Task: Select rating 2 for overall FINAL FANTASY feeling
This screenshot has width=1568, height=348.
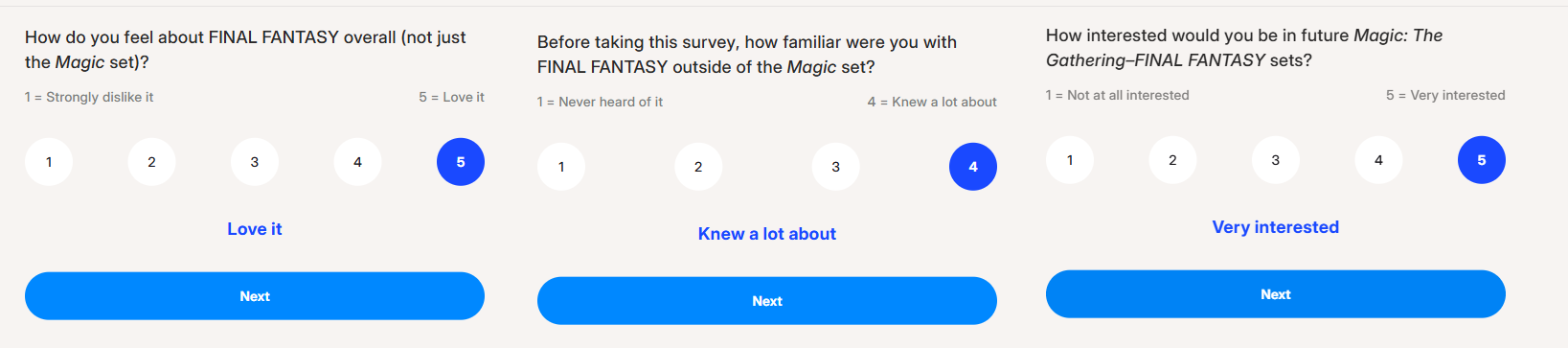Action: (x=151, y=162)
